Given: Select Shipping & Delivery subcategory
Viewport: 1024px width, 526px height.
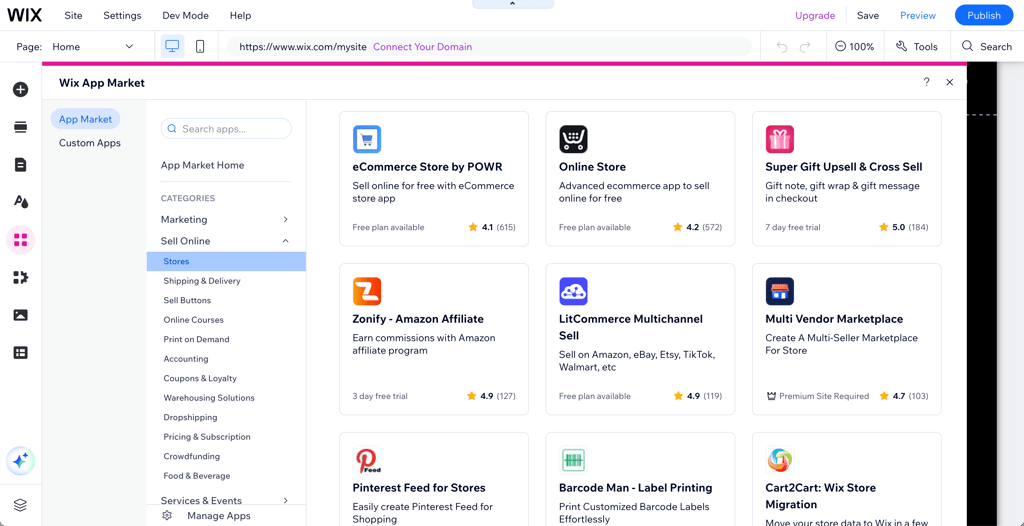Looking at the screenshot, I should pos(202,281).
